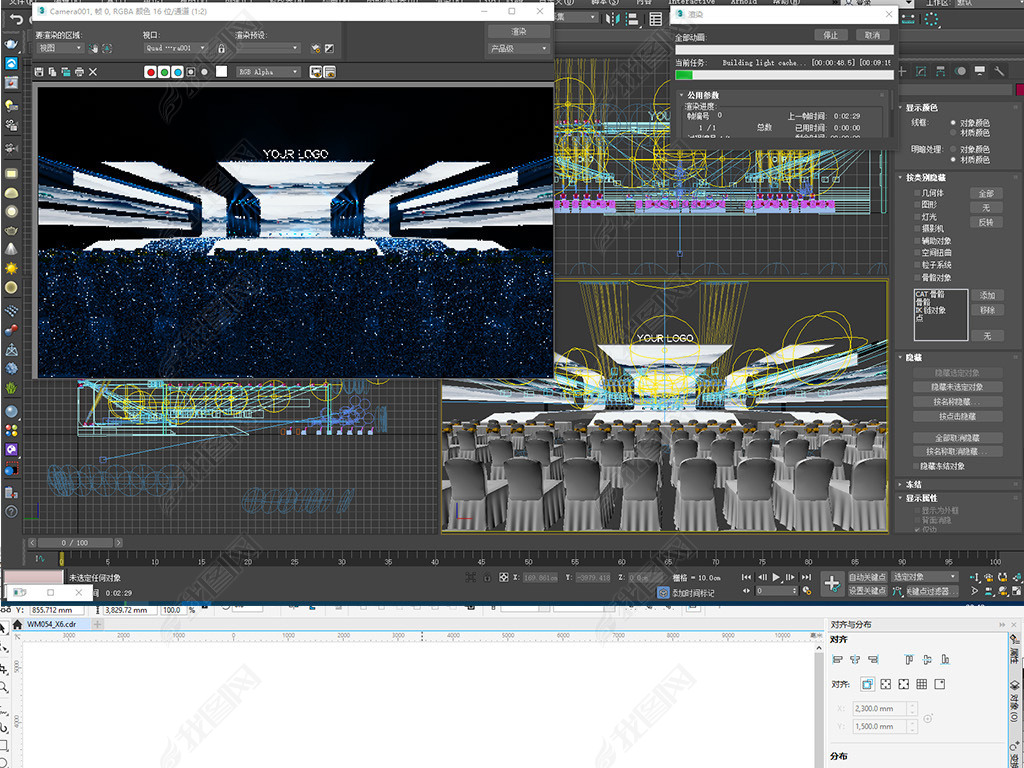Toggle alpha channel display button
This screenshot has width=1024, height=768.
pos(191,72)
